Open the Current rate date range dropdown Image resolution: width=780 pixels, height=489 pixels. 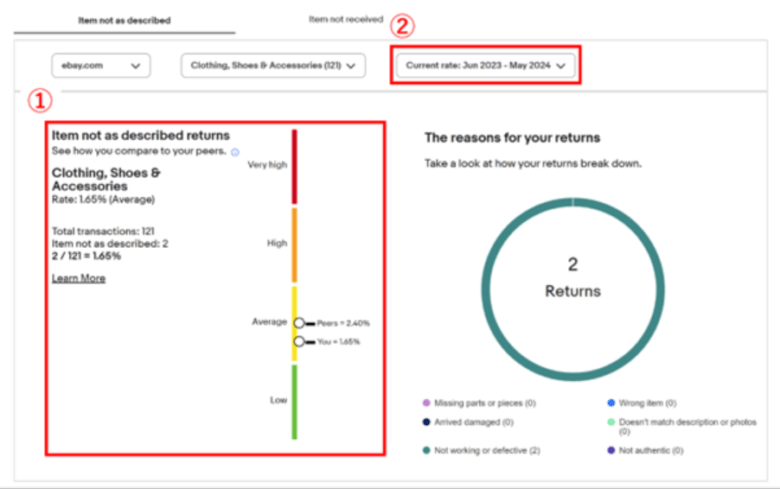(x=485, y=66)
